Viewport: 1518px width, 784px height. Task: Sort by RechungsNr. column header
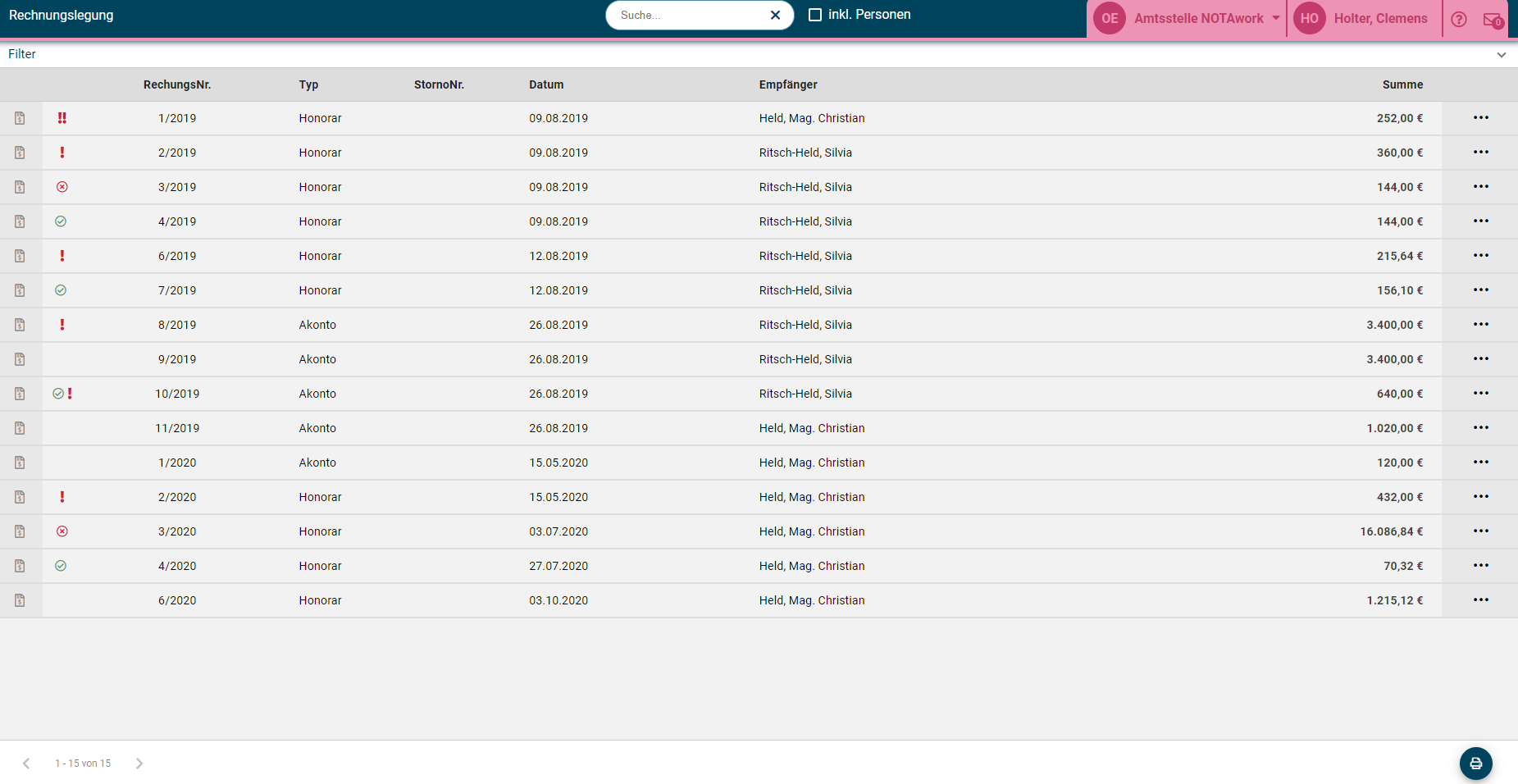(x=177, y=84)
